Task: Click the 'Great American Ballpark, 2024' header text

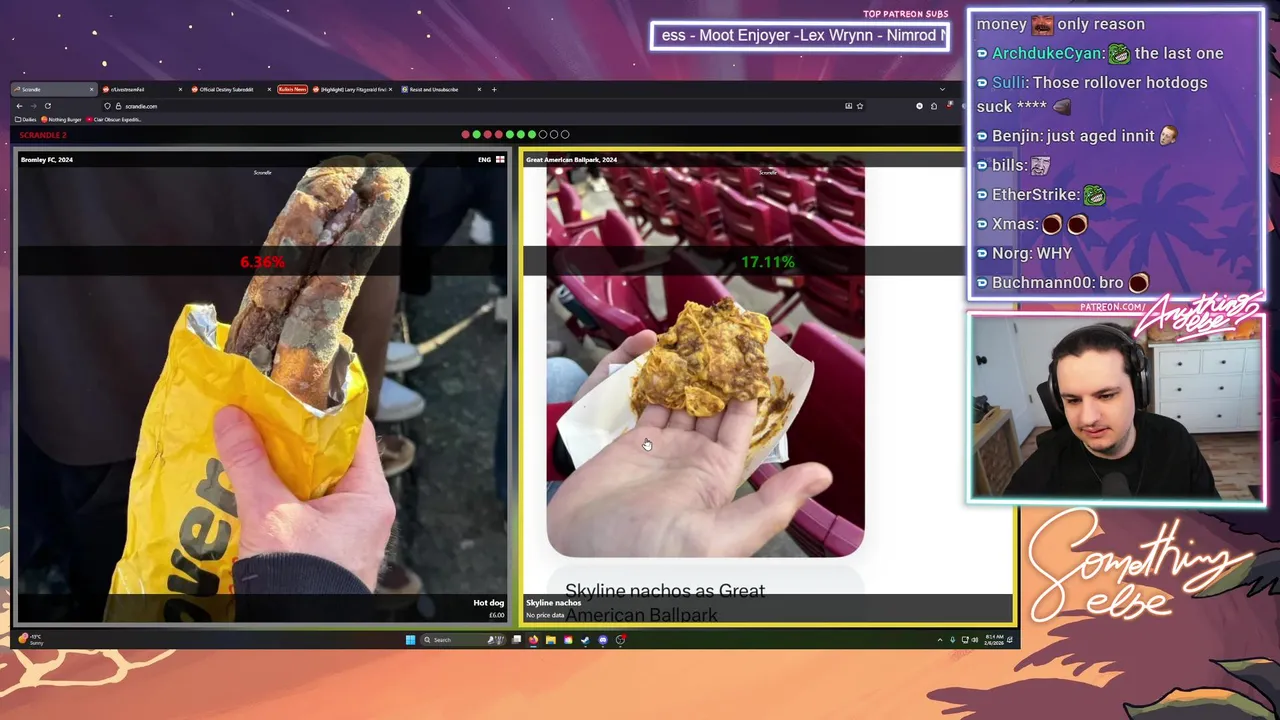Action: (571, 159)
